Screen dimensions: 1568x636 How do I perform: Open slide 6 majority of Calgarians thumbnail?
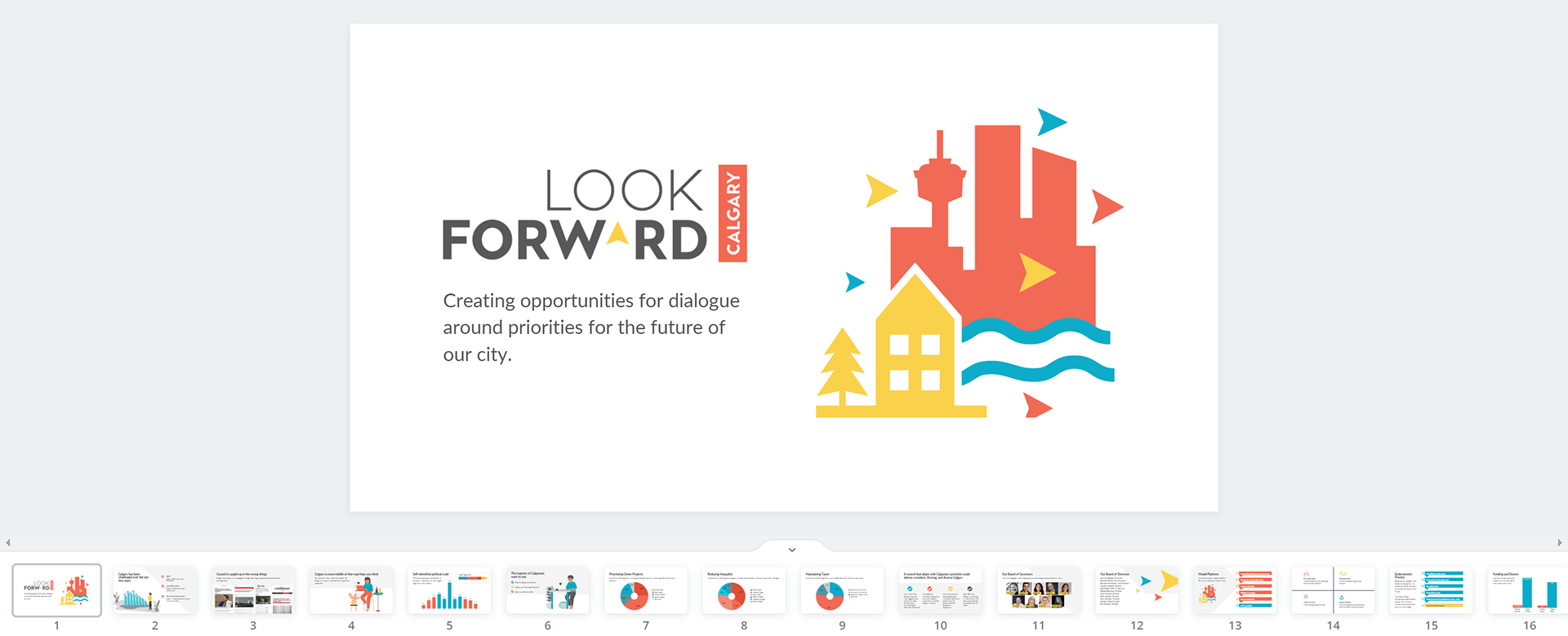[547, 590]
